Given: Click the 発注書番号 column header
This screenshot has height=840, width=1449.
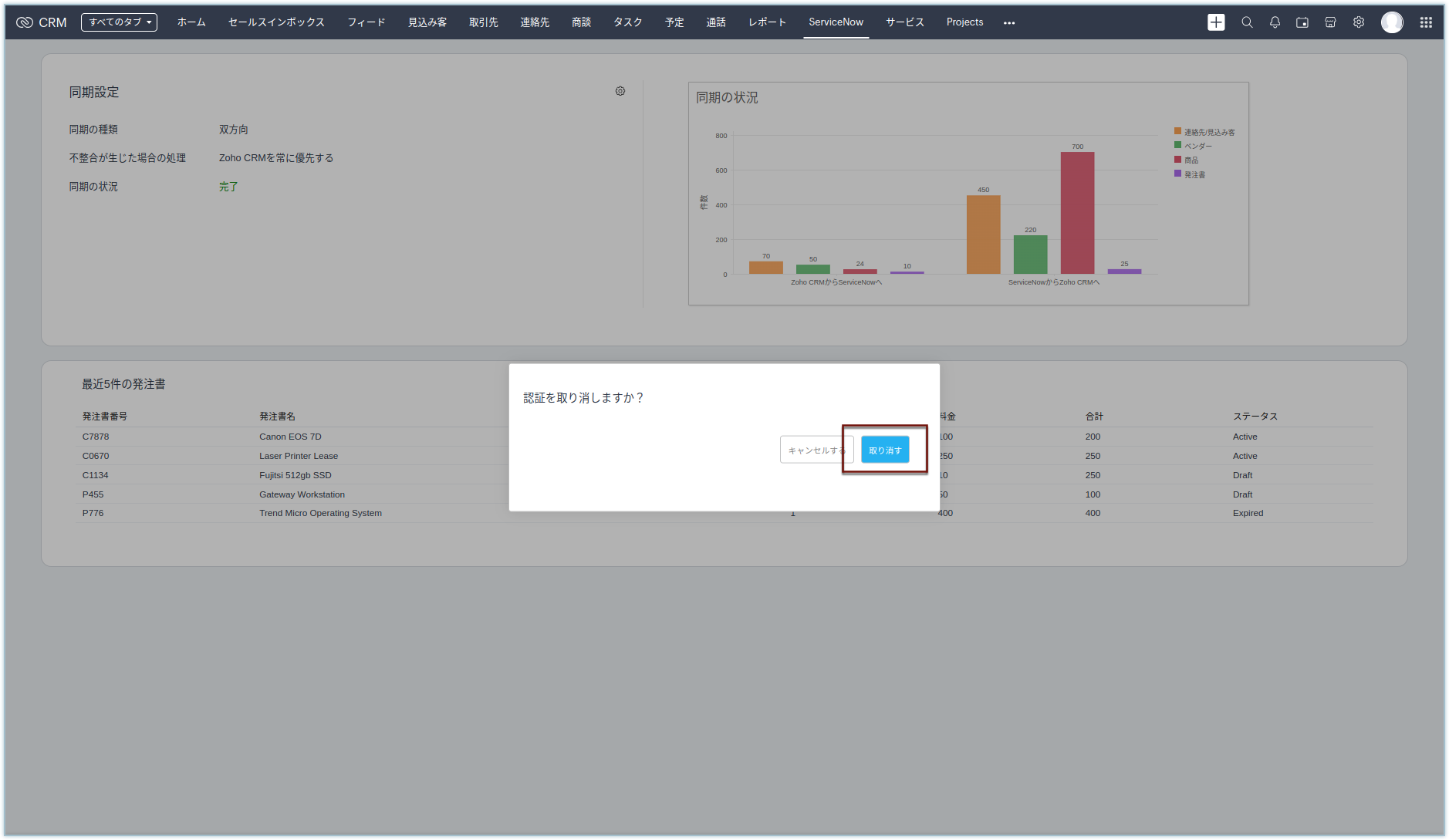Looking at the screenshot, I should point(105,417).
